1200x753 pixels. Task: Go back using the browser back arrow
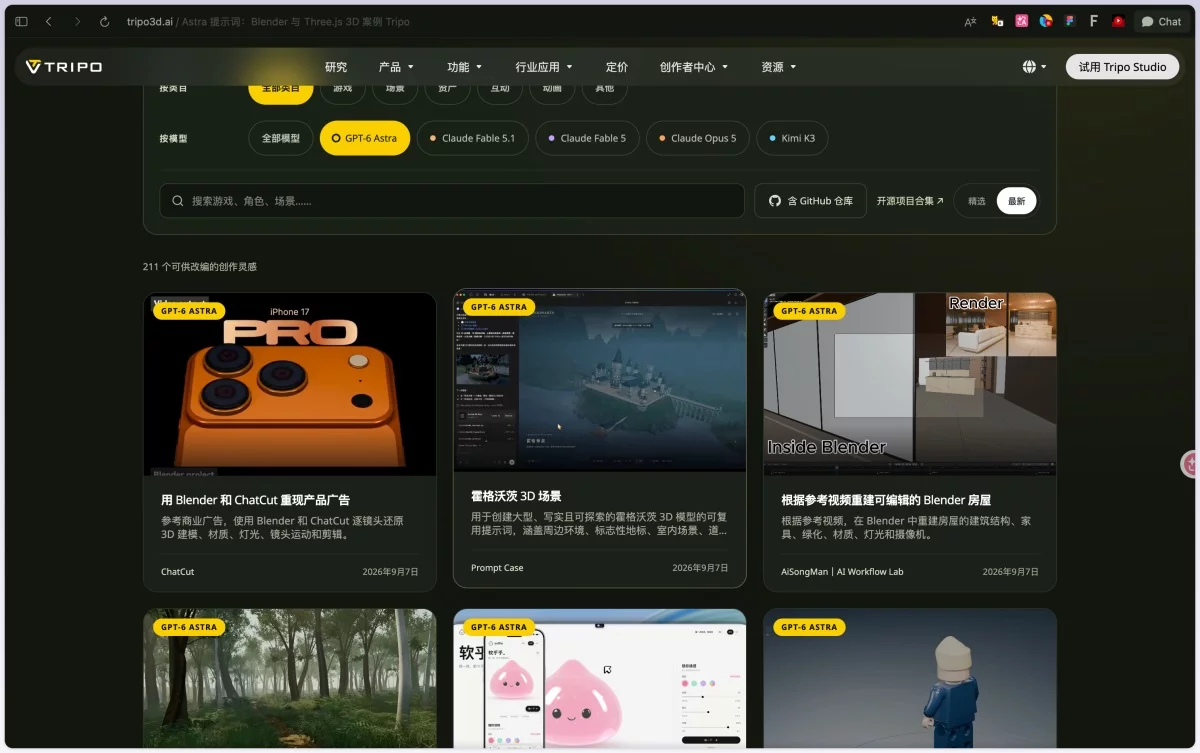[49, 21]
